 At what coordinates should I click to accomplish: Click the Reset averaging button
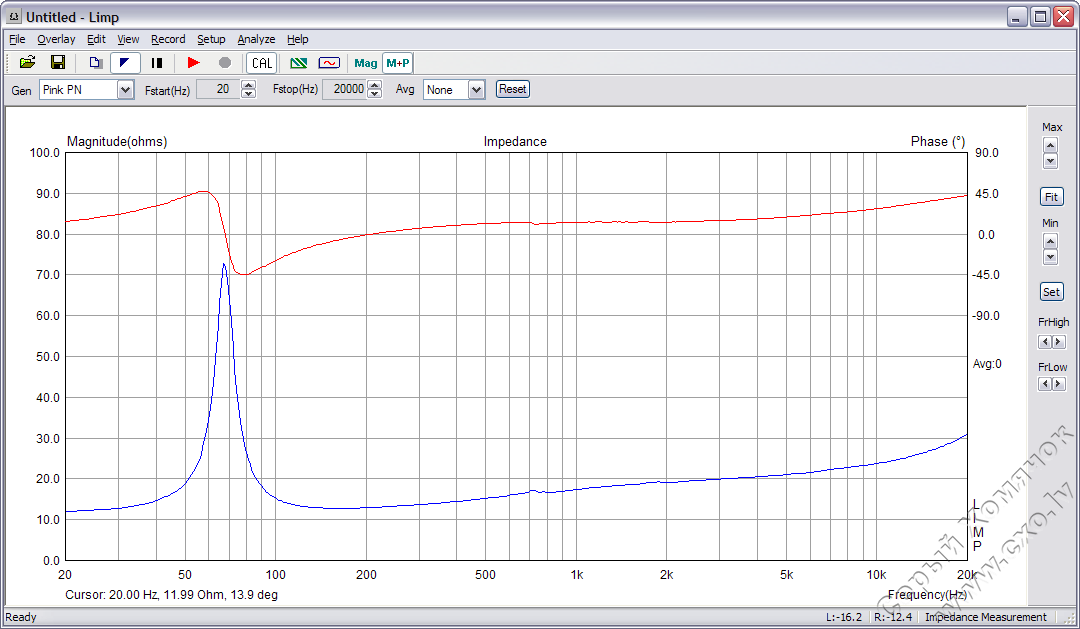(512, 89)
